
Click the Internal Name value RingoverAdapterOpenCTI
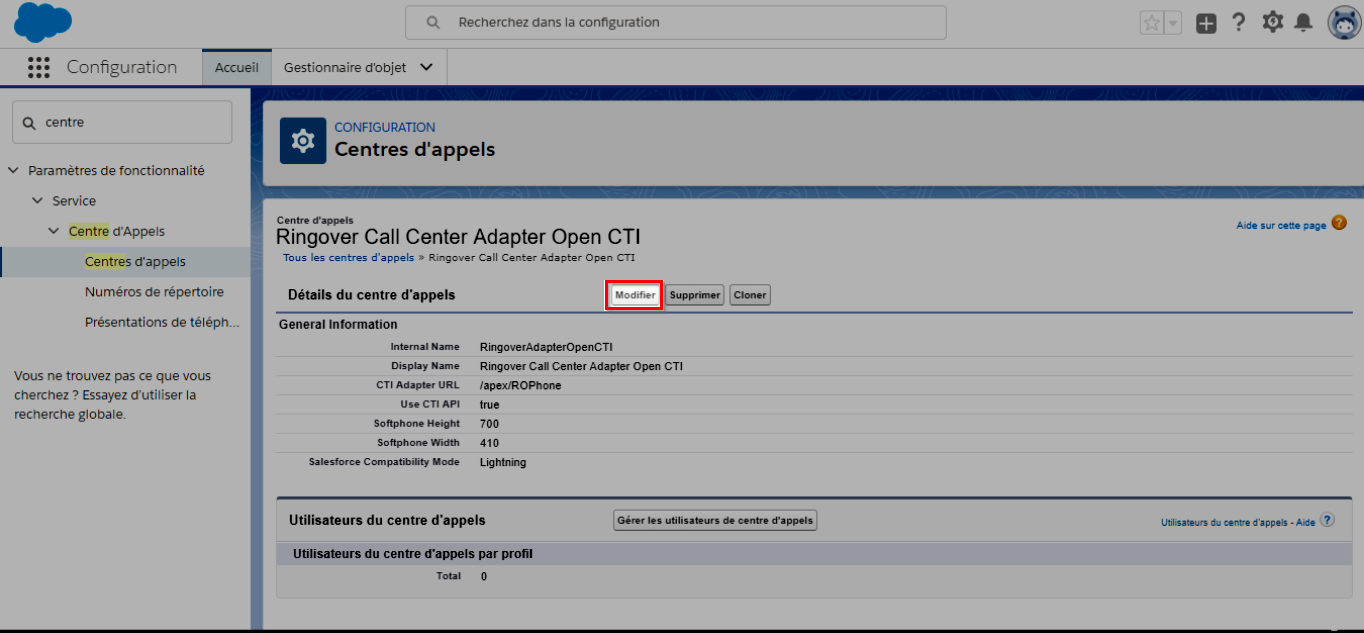[x=546, y=347]
